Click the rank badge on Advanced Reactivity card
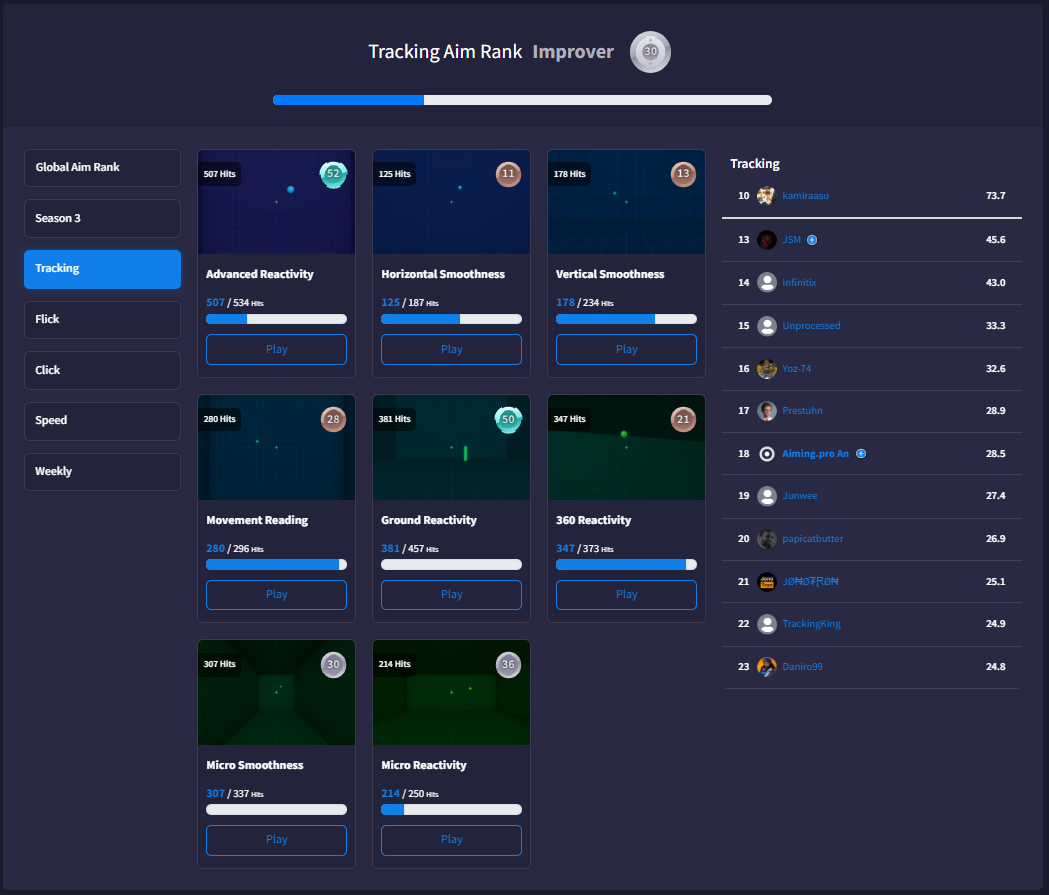 pyautogui.click(x=332, y=174)
